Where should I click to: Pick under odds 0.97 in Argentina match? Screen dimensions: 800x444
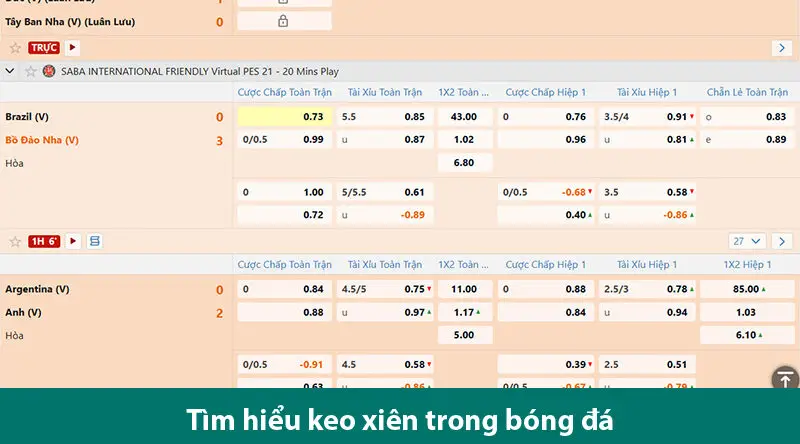[385, 312]
